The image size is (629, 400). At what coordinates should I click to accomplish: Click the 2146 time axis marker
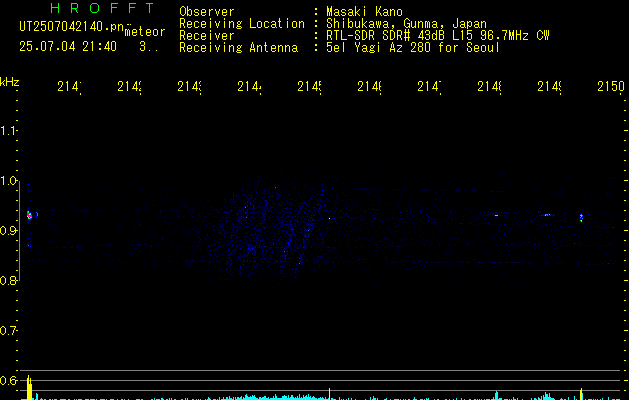point(369,86)
